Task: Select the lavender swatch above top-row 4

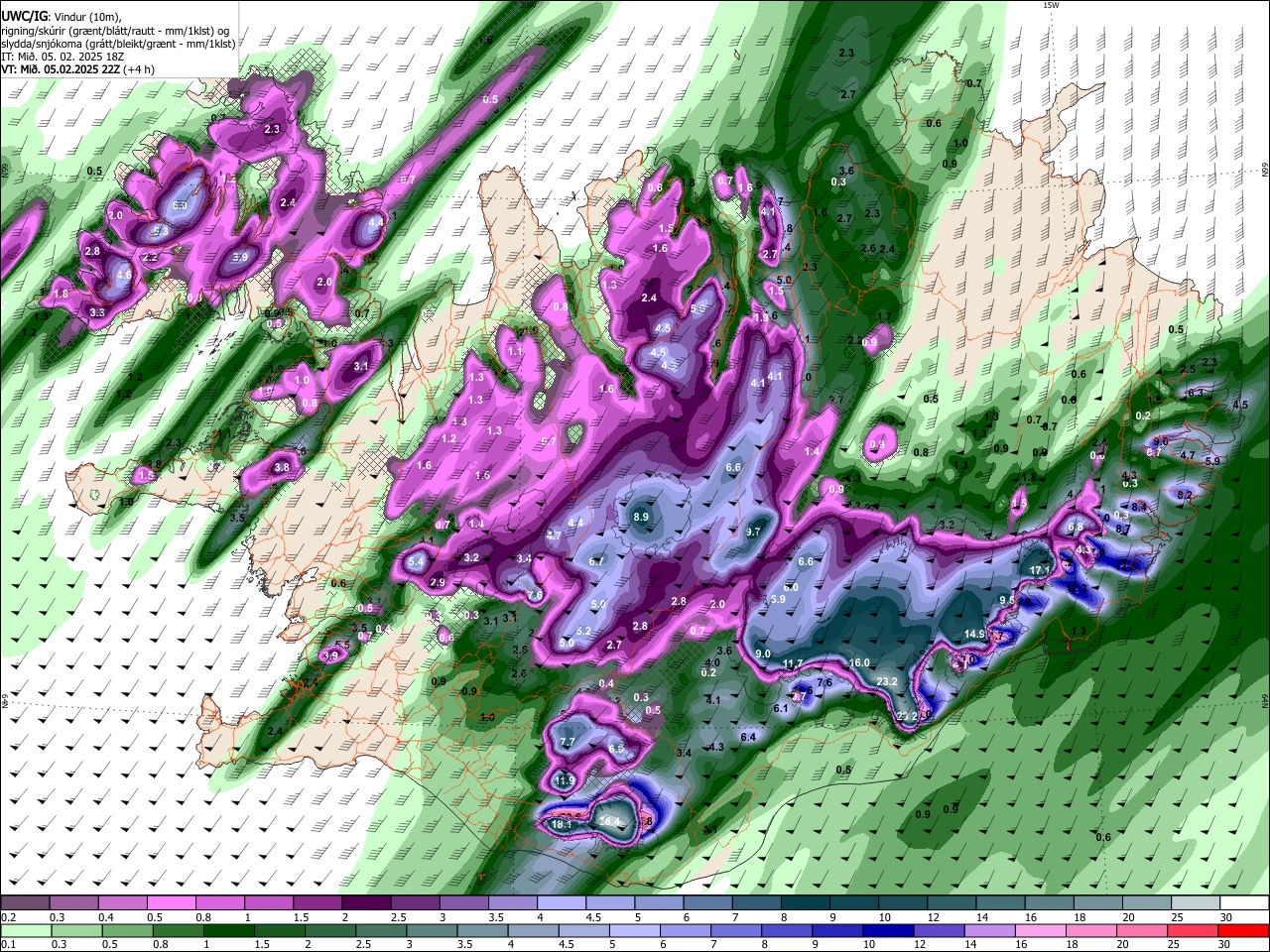Action: tap(562, 902)
